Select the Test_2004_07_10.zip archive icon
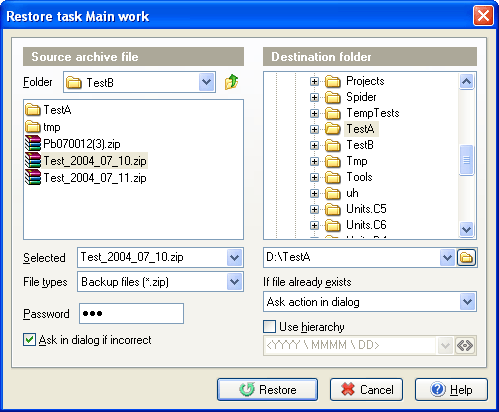Screen dimensions: 499x412 (x=33, y=160)
